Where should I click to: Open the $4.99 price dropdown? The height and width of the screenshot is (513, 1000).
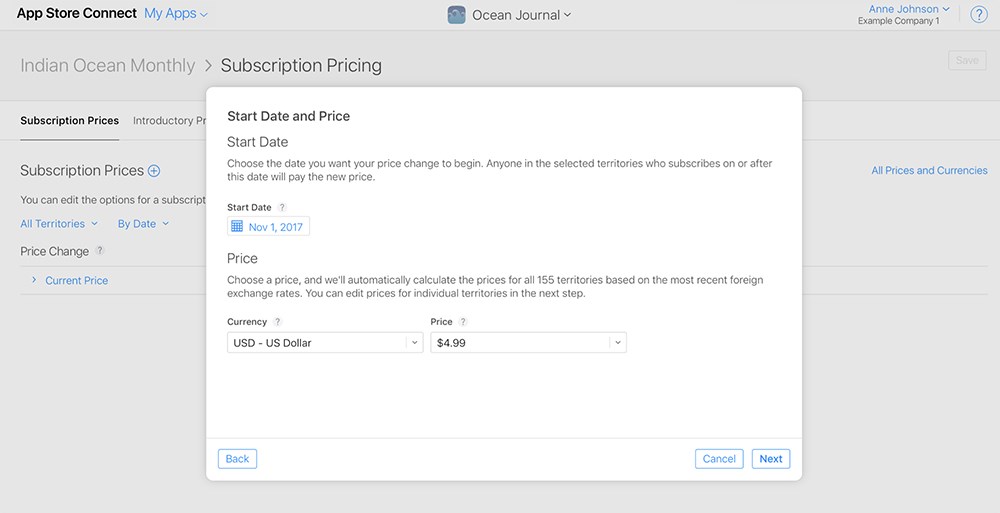(528, 343)
